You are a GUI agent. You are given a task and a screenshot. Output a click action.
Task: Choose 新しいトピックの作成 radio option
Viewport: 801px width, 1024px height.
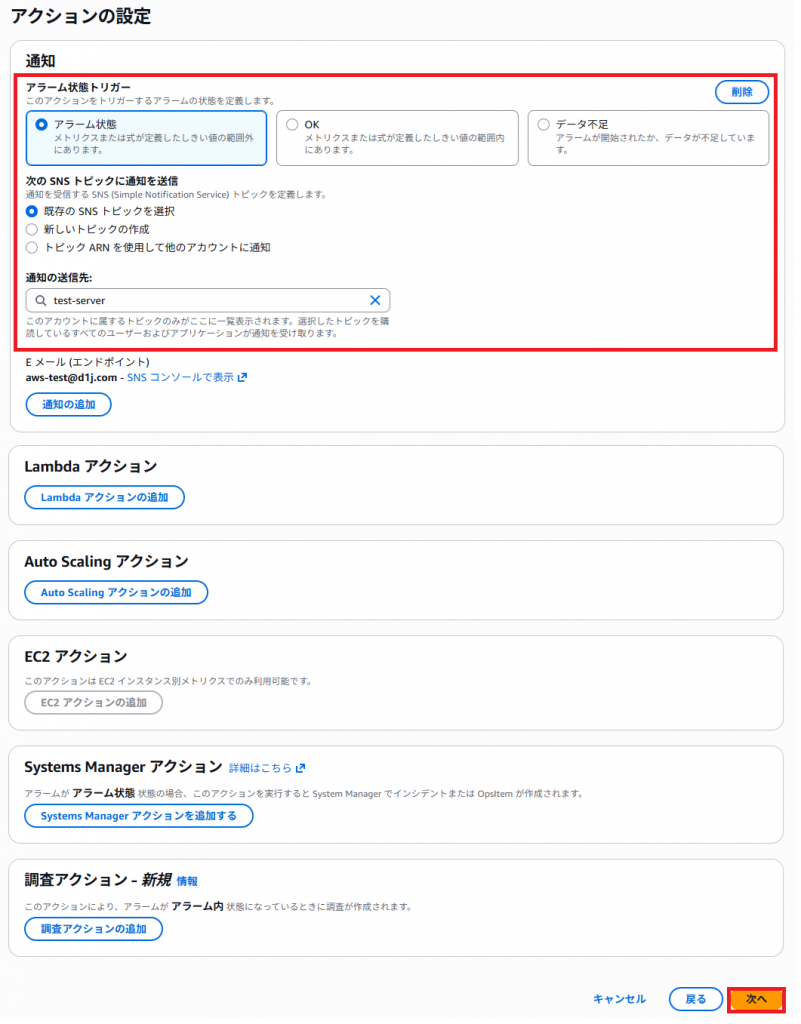pos(33,229)
